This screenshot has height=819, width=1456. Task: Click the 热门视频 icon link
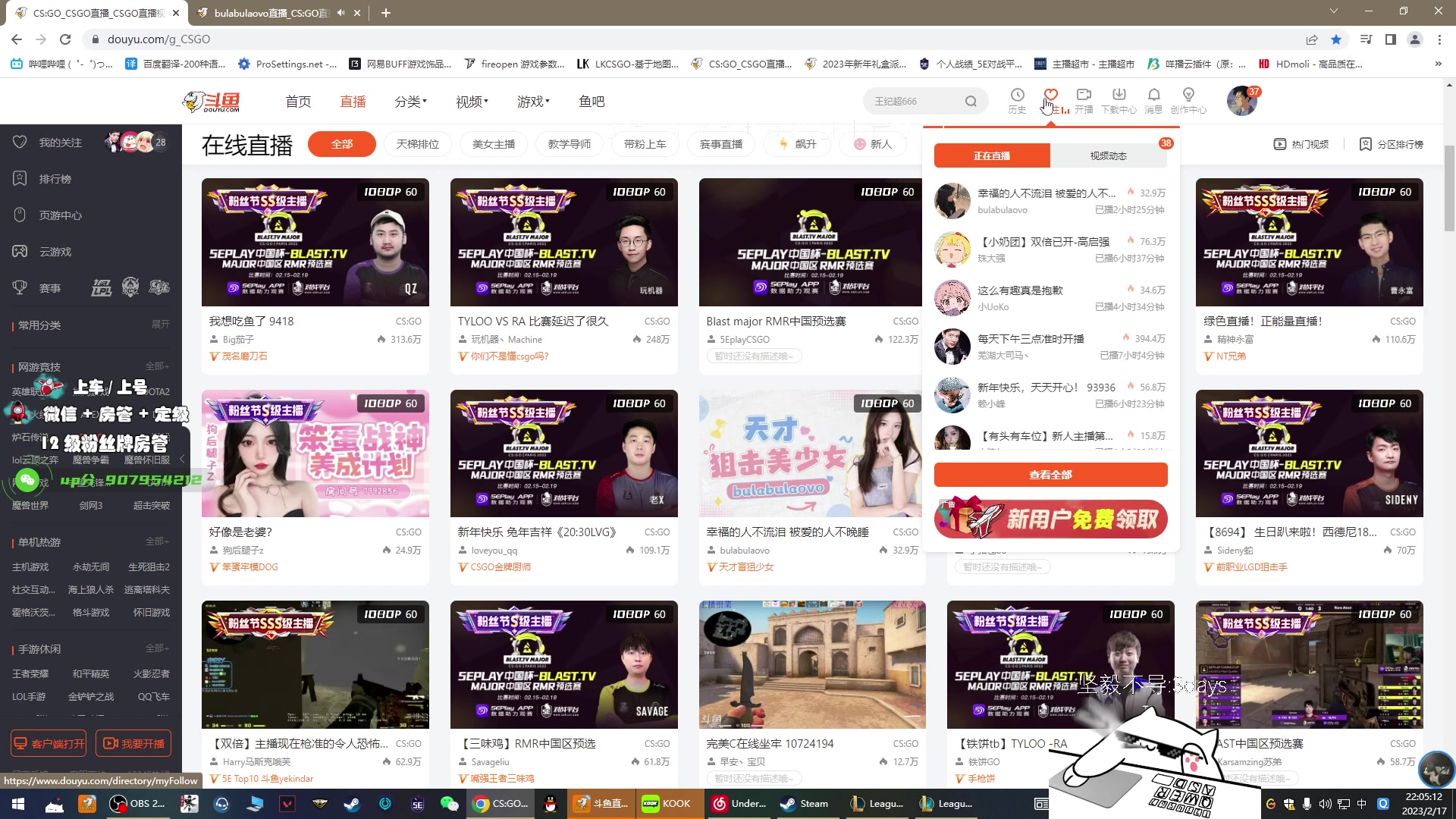click(x=1301, y=144)
